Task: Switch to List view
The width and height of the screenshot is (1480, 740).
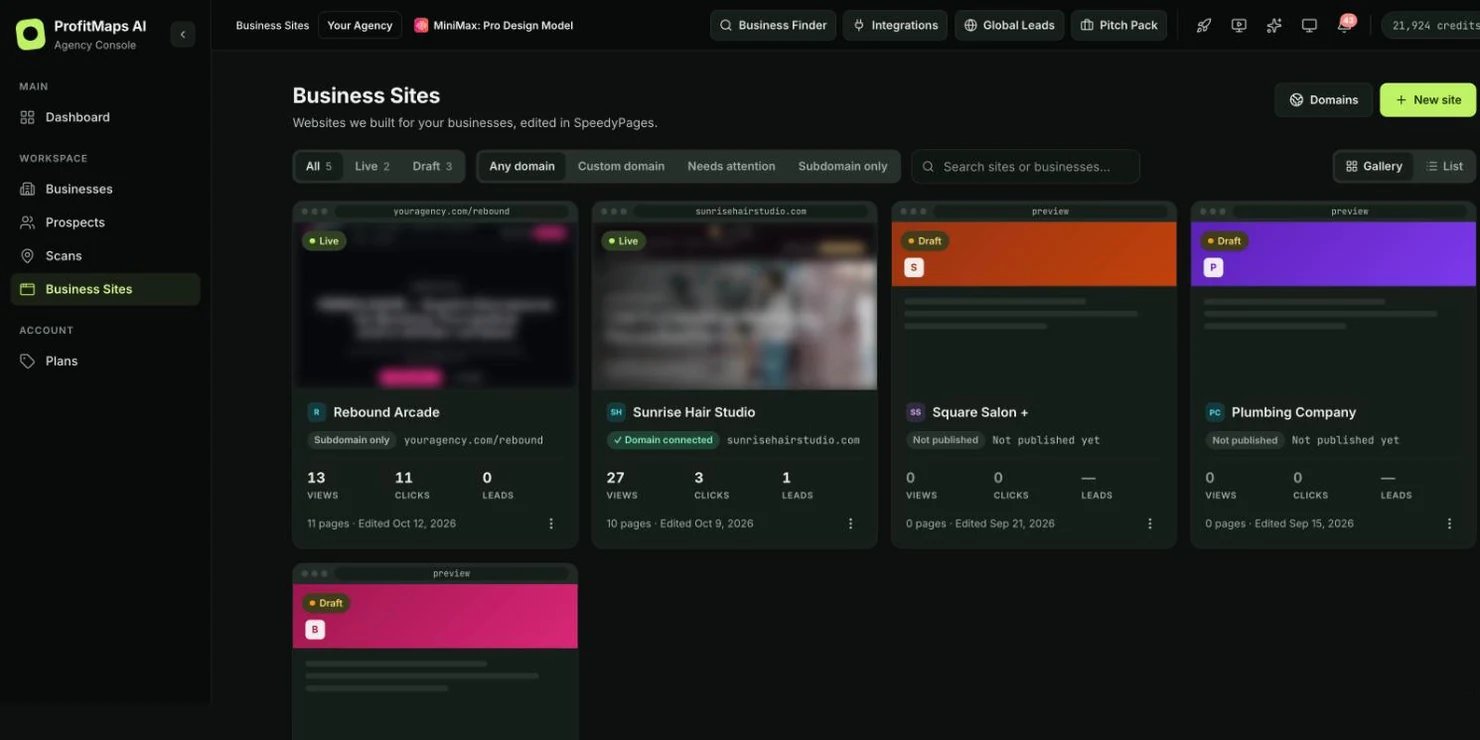Action: pyautogui.click(x=1444, y=166)
